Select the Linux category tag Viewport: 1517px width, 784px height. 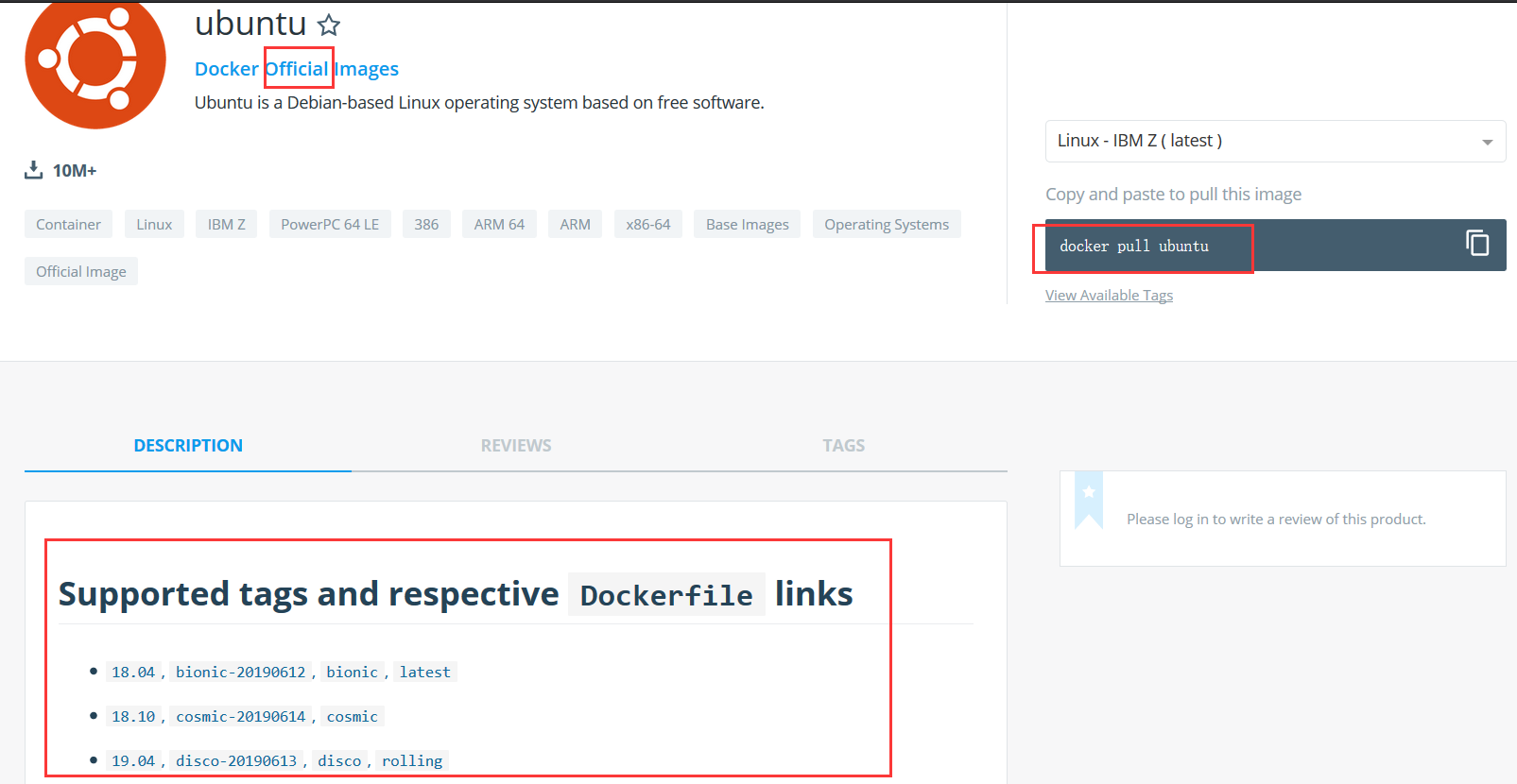point(154,224)
